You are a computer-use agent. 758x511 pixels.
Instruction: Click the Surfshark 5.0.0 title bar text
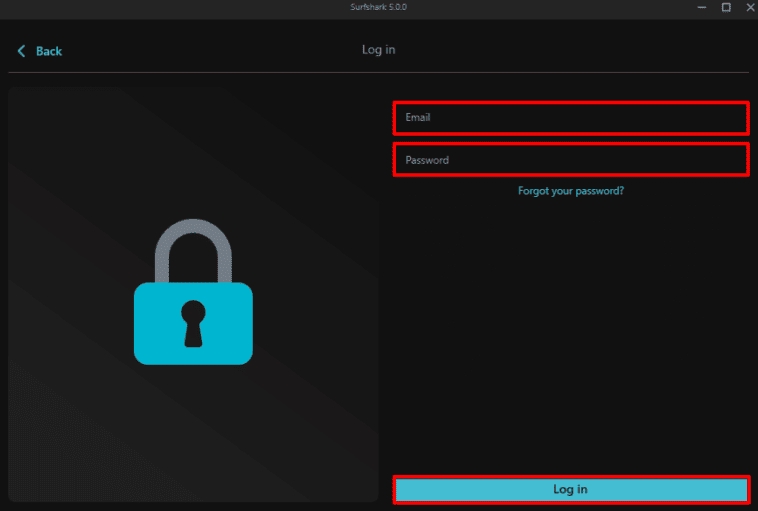click(x=378, y=7)
